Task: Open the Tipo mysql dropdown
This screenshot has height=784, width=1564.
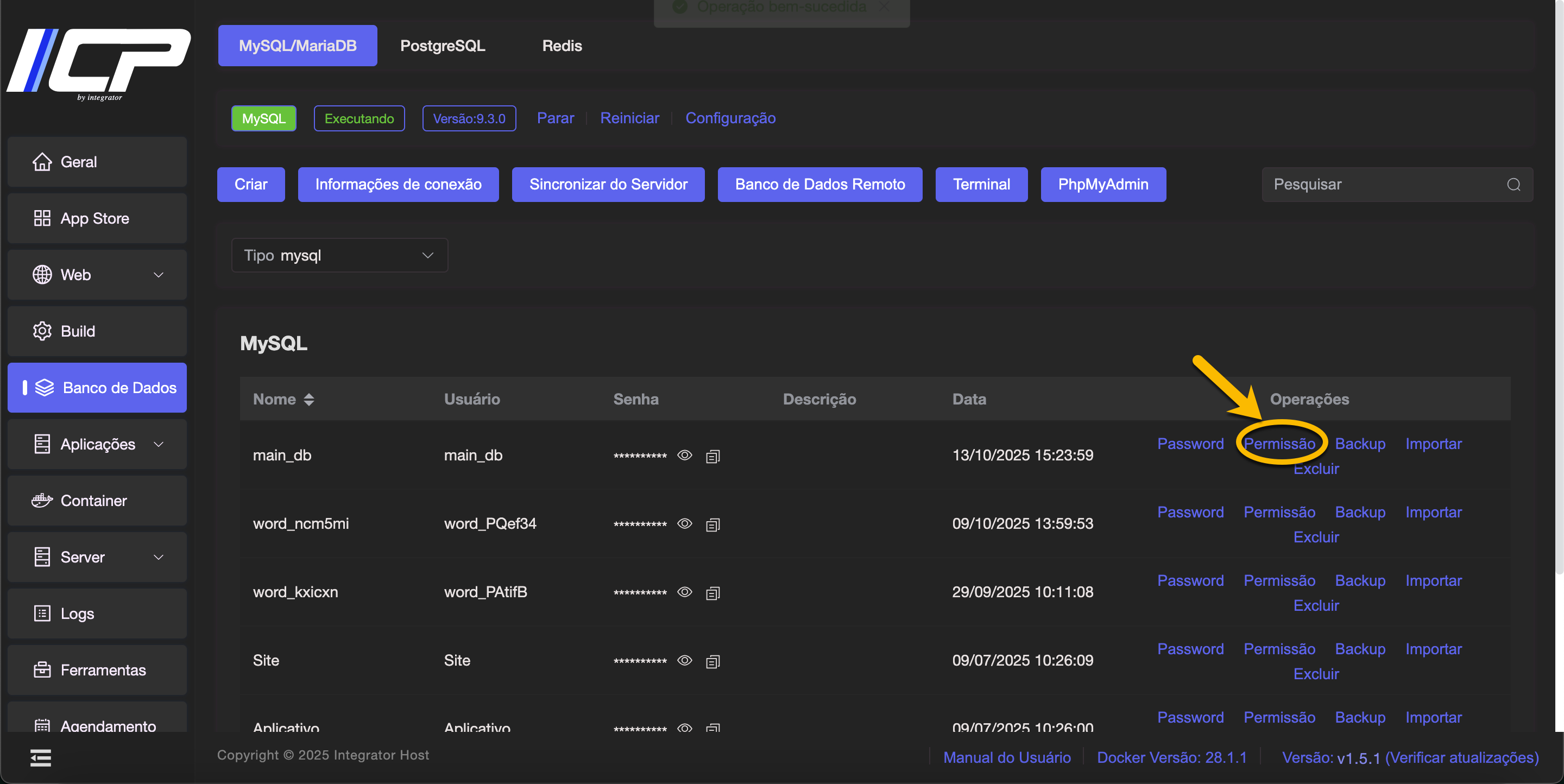Action: 339,256
